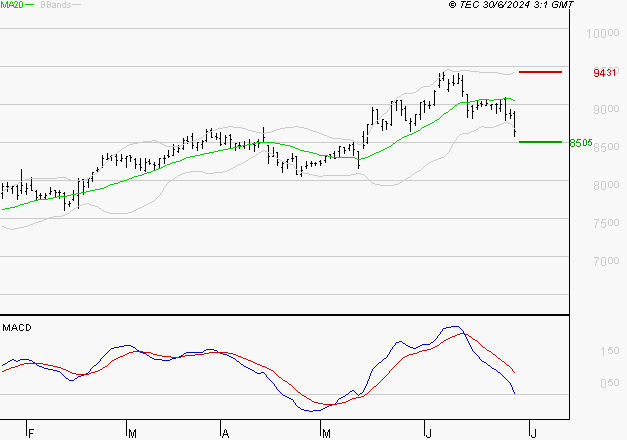Click the 150 MACD axis label

[610, 351]
